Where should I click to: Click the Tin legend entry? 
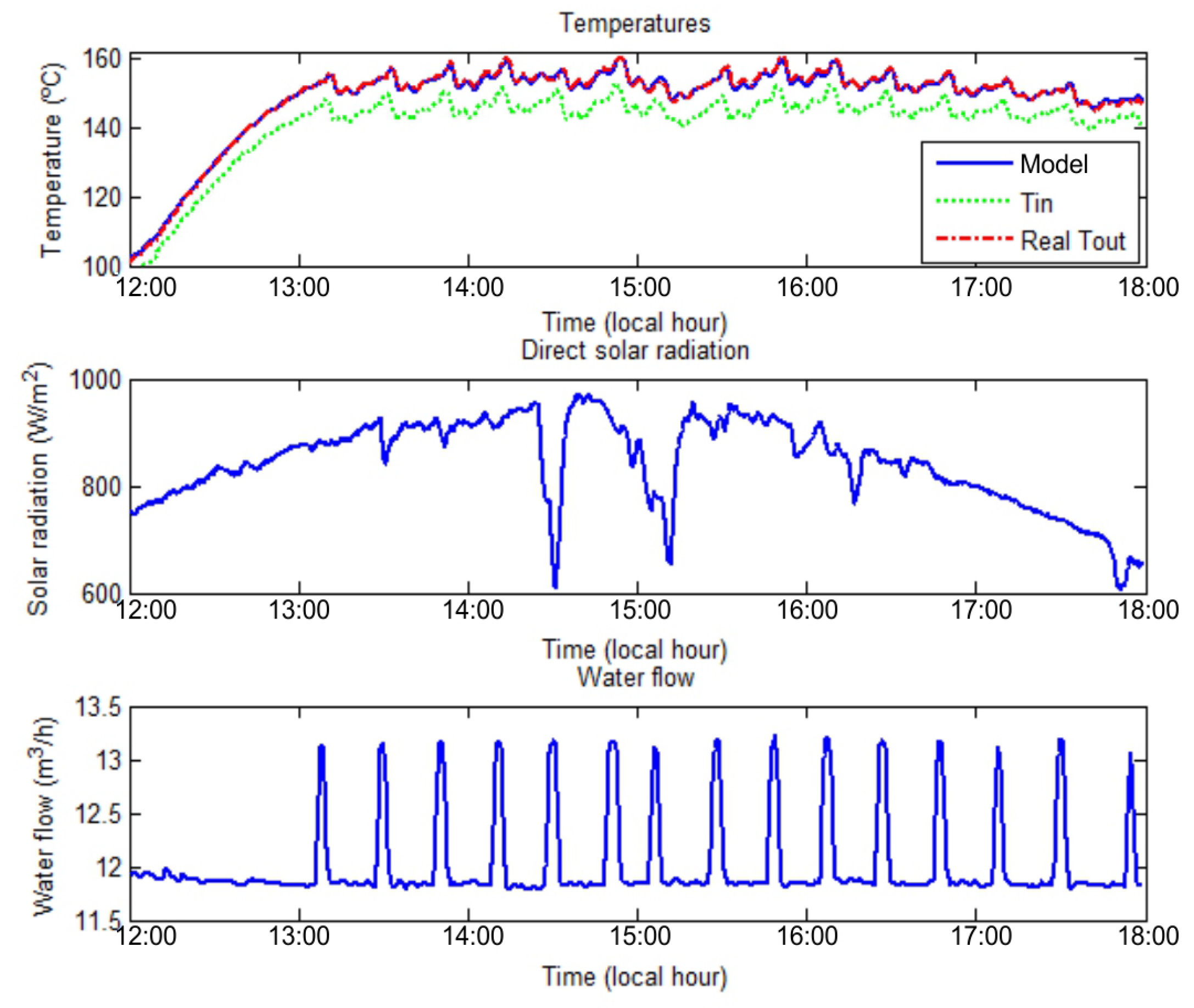(1036, 203)
